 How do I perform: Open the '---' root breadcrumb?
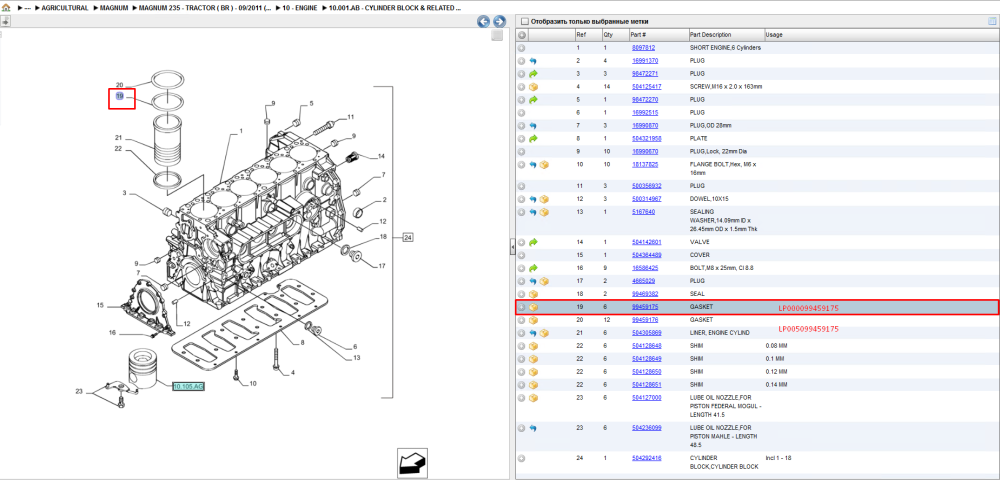(x=28, y=8)
